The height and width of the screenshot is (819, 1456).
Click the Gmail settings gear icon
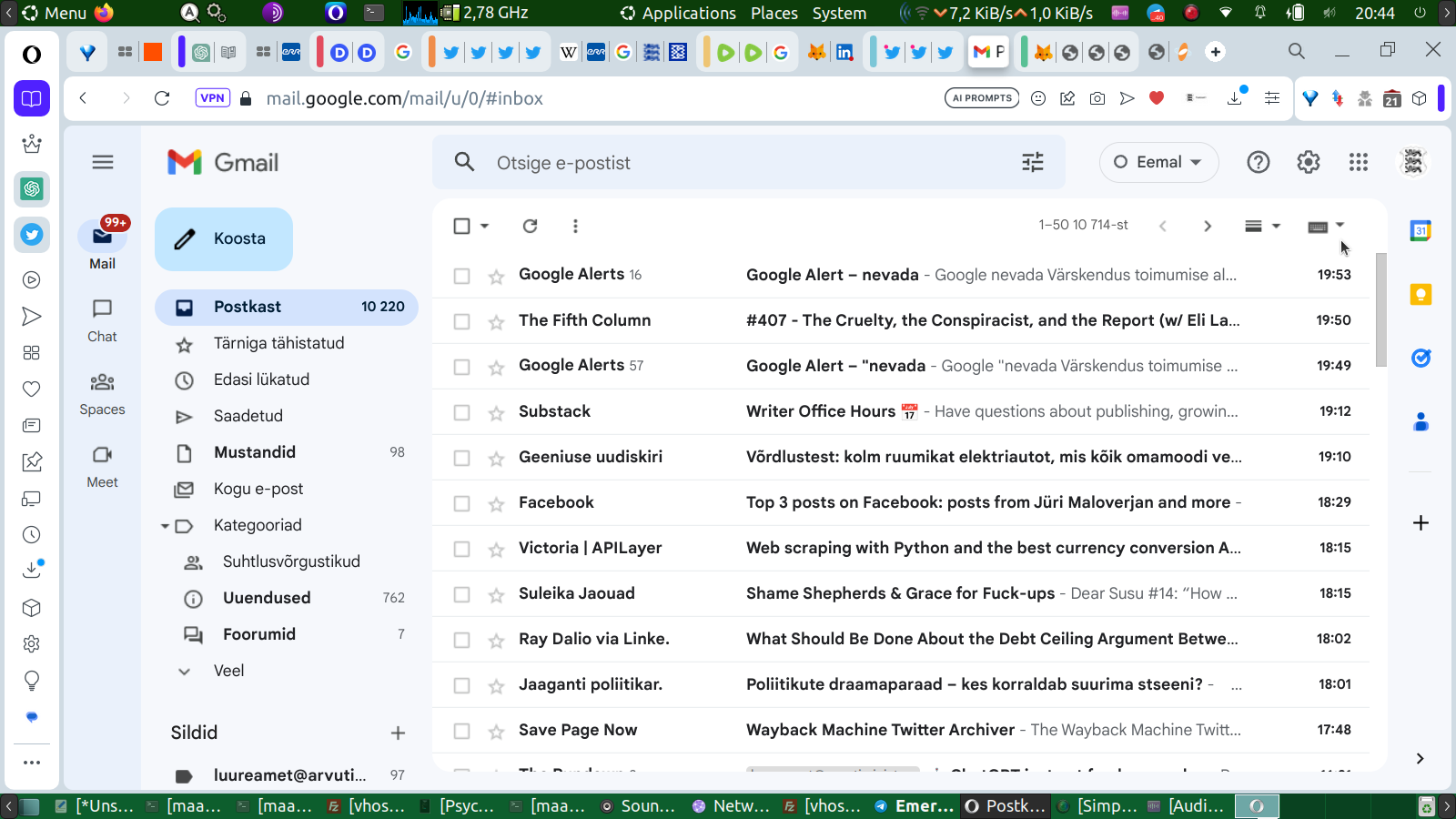tap(1308, 162)
